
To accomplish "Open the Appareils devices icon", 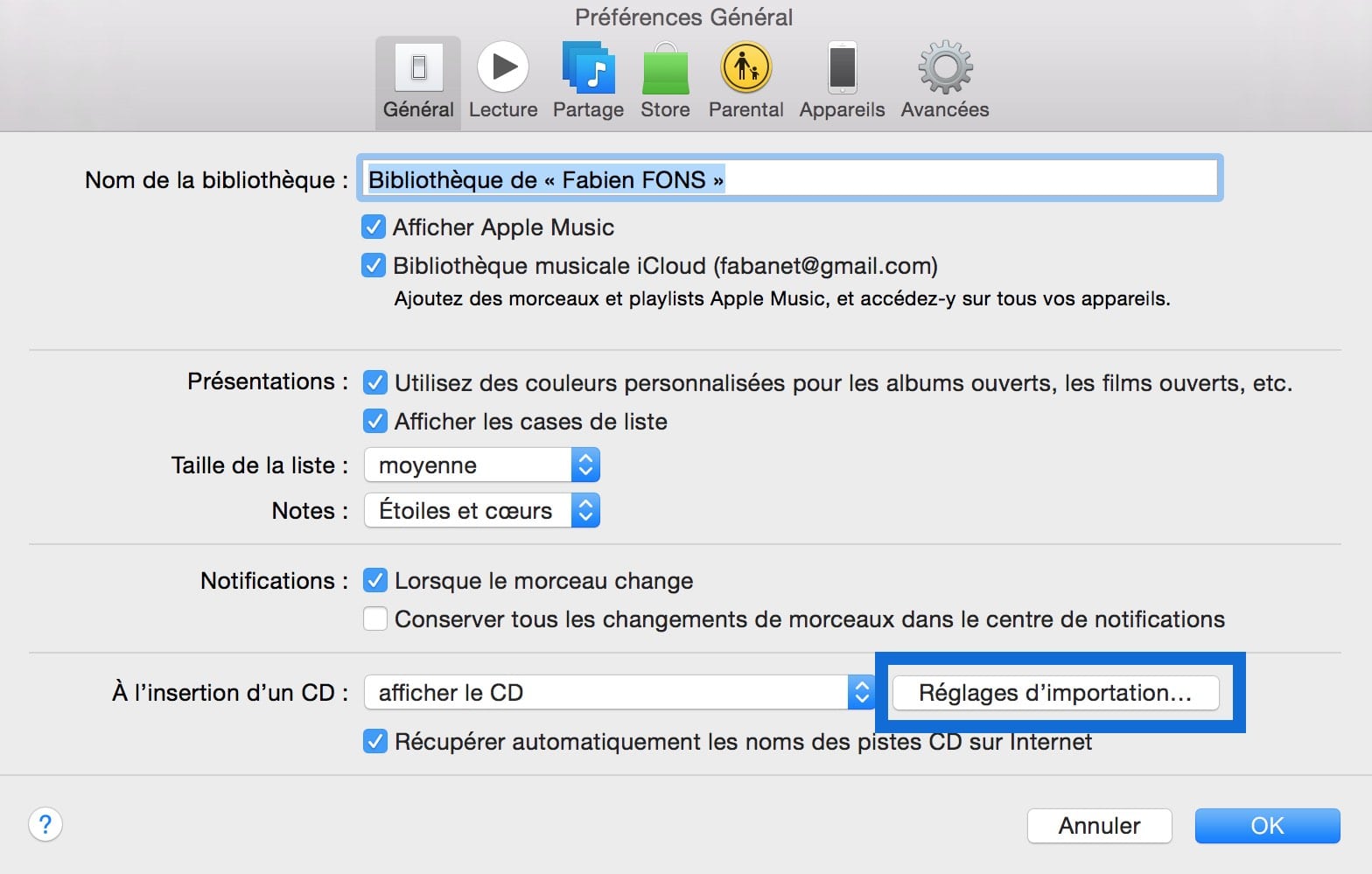I will point(842,67).
